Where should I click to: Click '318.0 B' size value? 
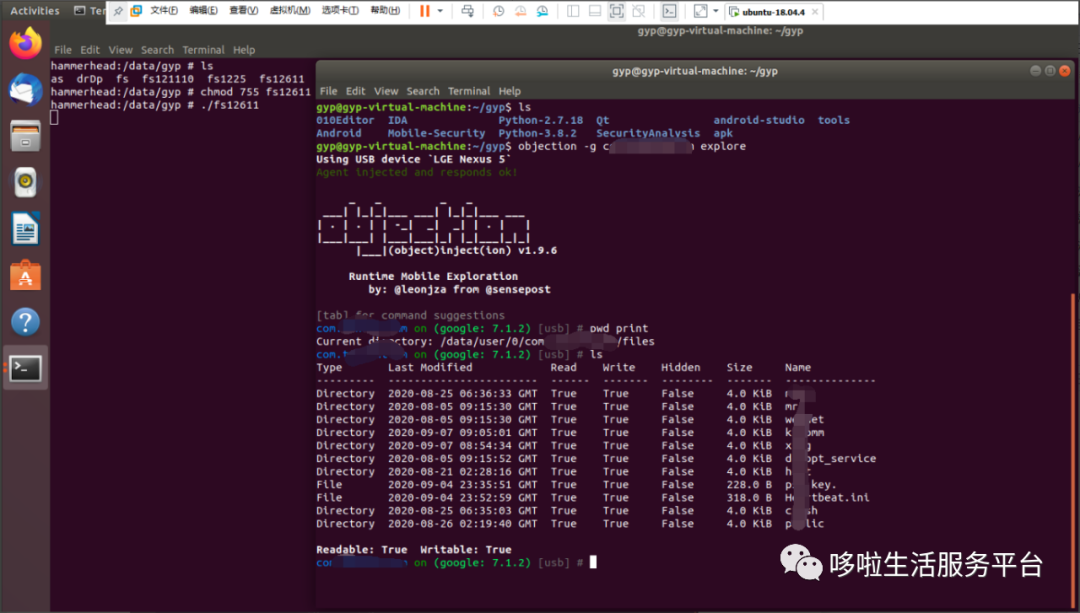pyautogui.click(x=749, y=498)
